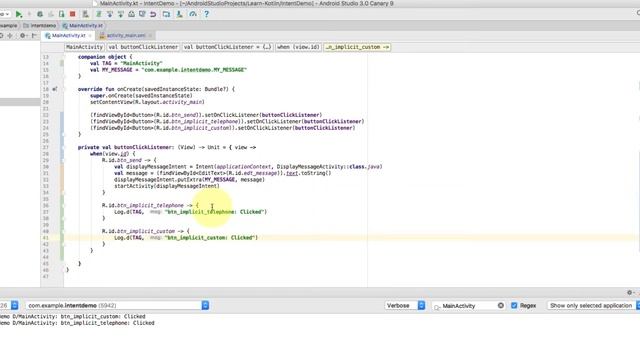
Task: Click into the MainActivity Logcat search field
Action: [x=469, y=306]
